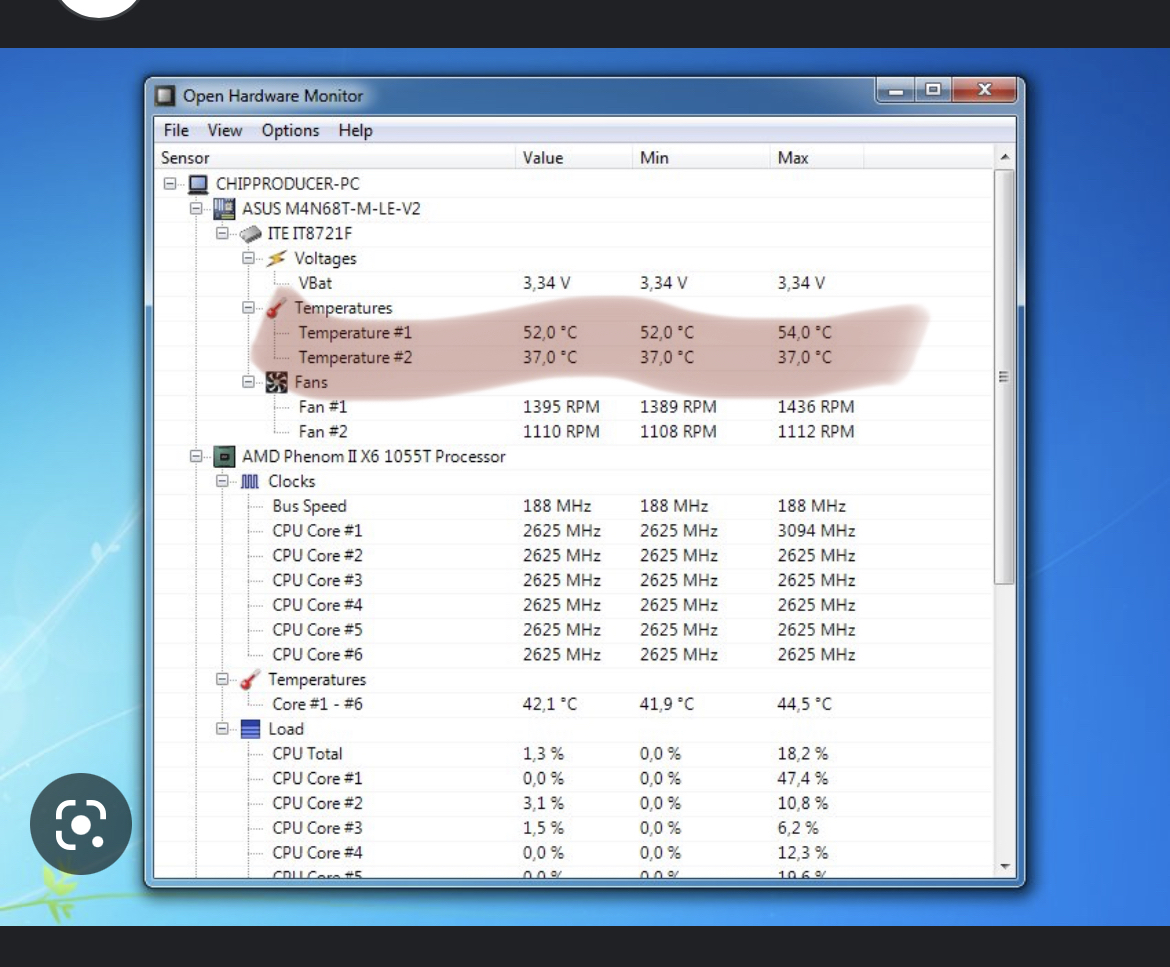Image resolution: width=1170 pixels, height=967 pixels.
Task: Click the Clocks waveform icon
Action: click(250, 481)
